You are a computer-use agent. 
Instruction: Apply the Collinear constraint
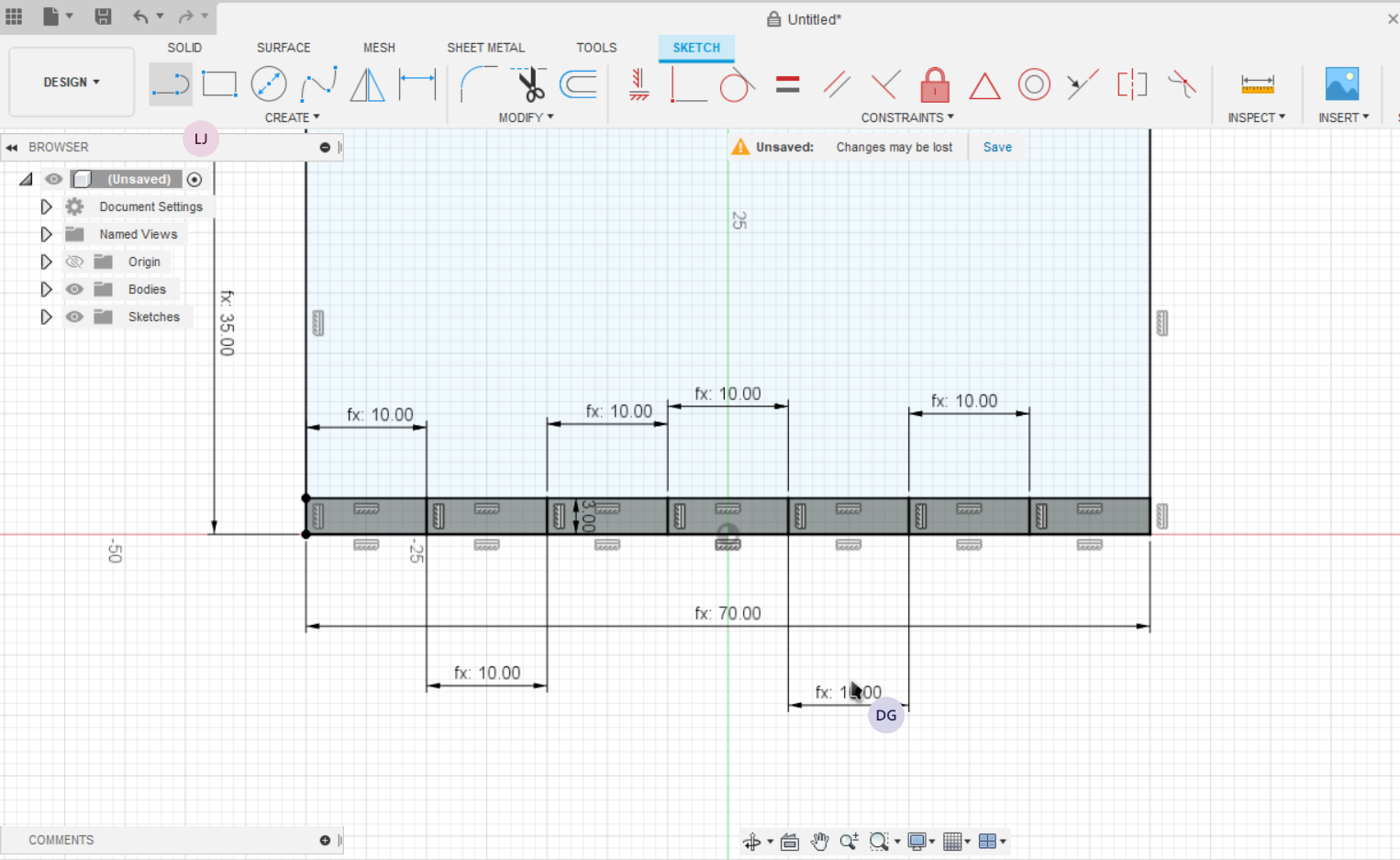pos(1083,84)
